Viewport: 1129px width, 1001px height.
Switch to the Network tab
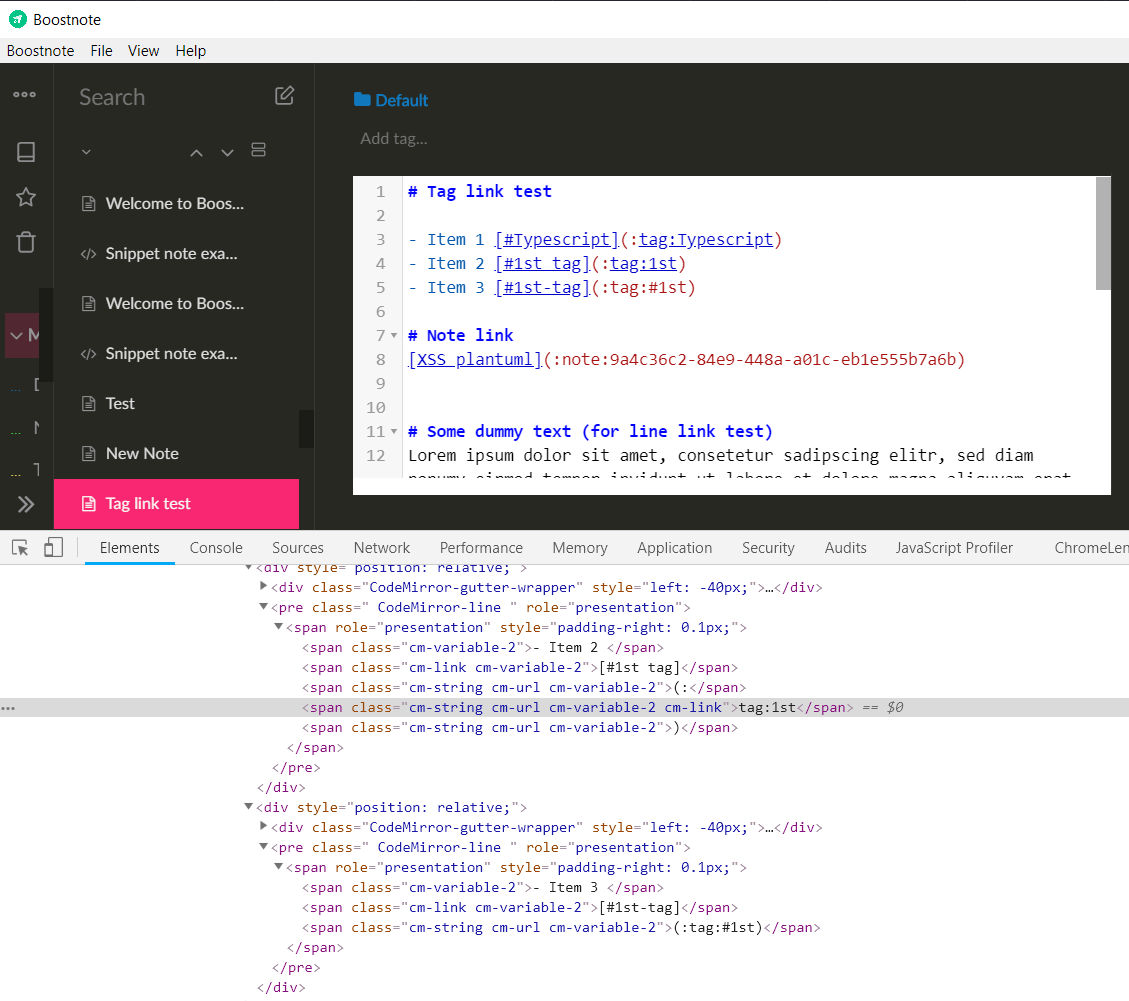(382, 548)
